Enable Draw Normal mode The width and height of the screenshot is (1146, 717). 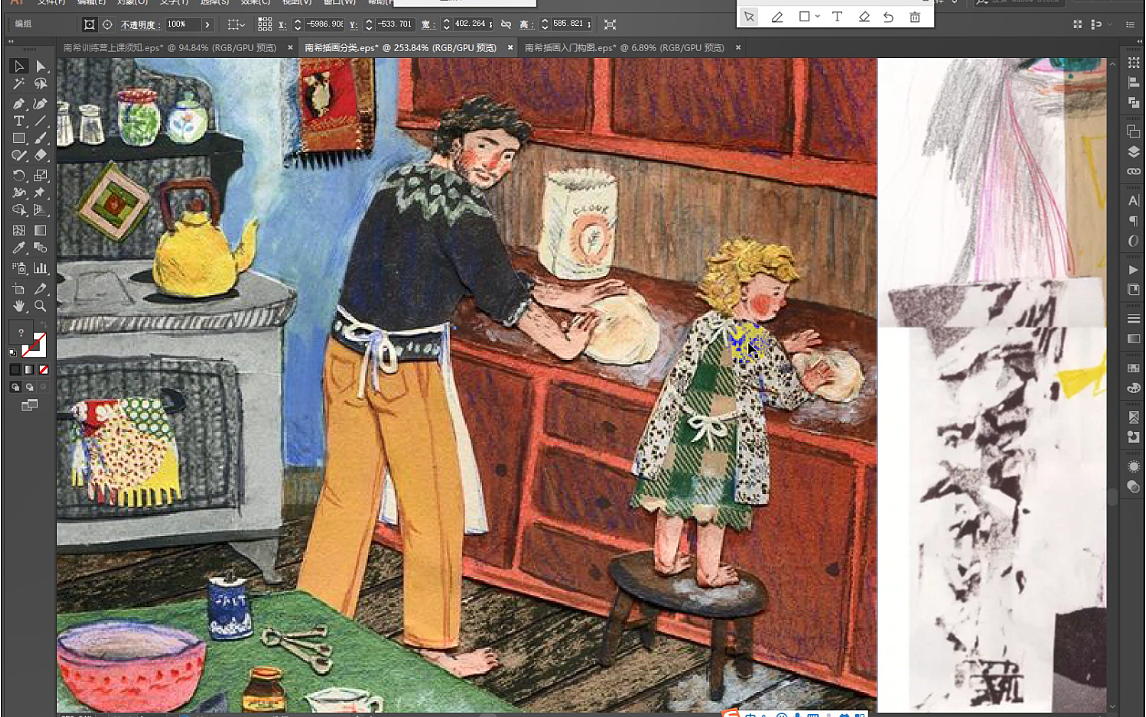(15, 387)
